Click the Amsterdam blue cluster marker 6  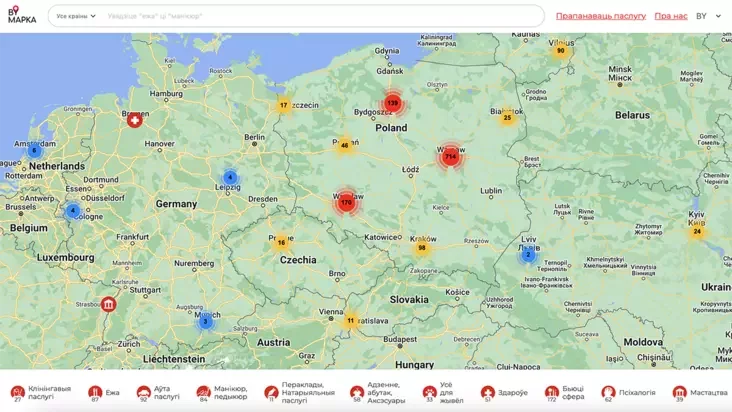34,151
